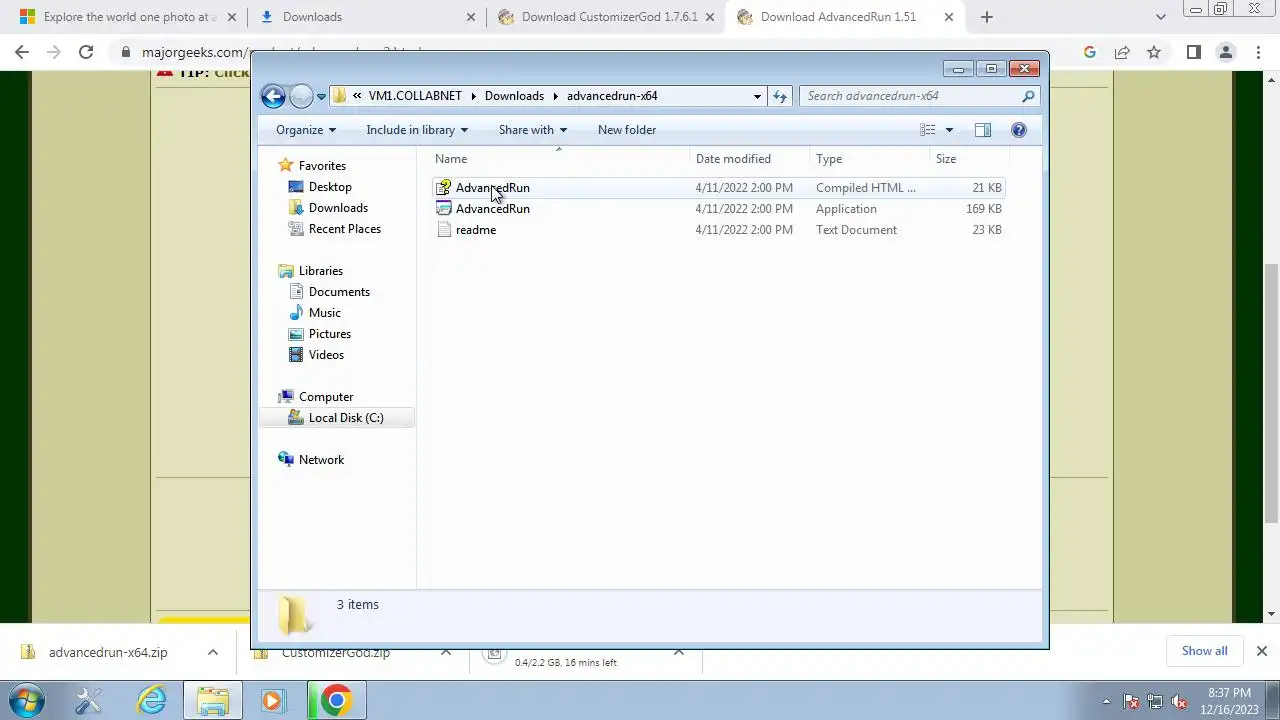Click VM1.COLLABNET in the address path

tap(415, 96)
